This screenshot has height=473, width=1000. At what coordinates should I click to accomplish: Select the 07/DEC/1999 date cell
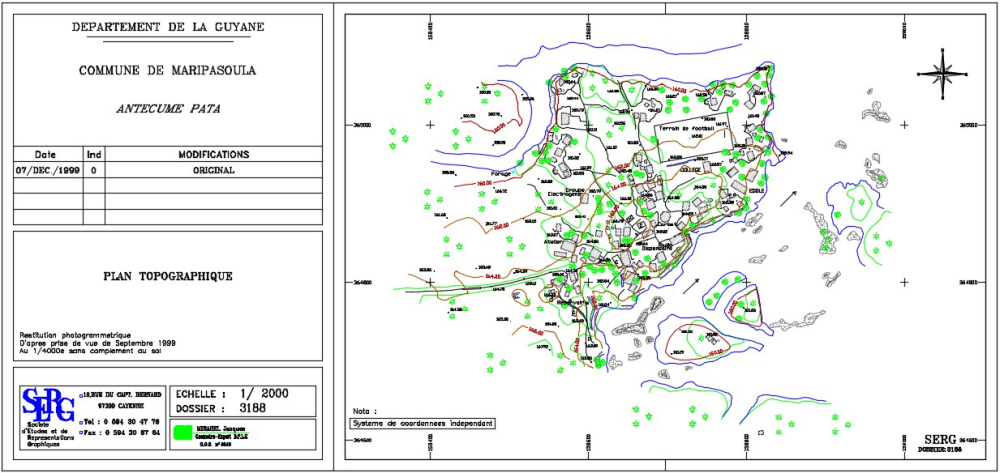pos(46,170)
